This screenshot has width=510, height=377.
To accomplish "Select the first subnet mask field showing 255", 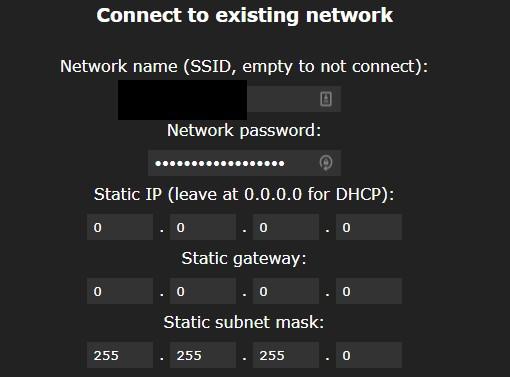I will pyautogui.click(x=120, y=355).
